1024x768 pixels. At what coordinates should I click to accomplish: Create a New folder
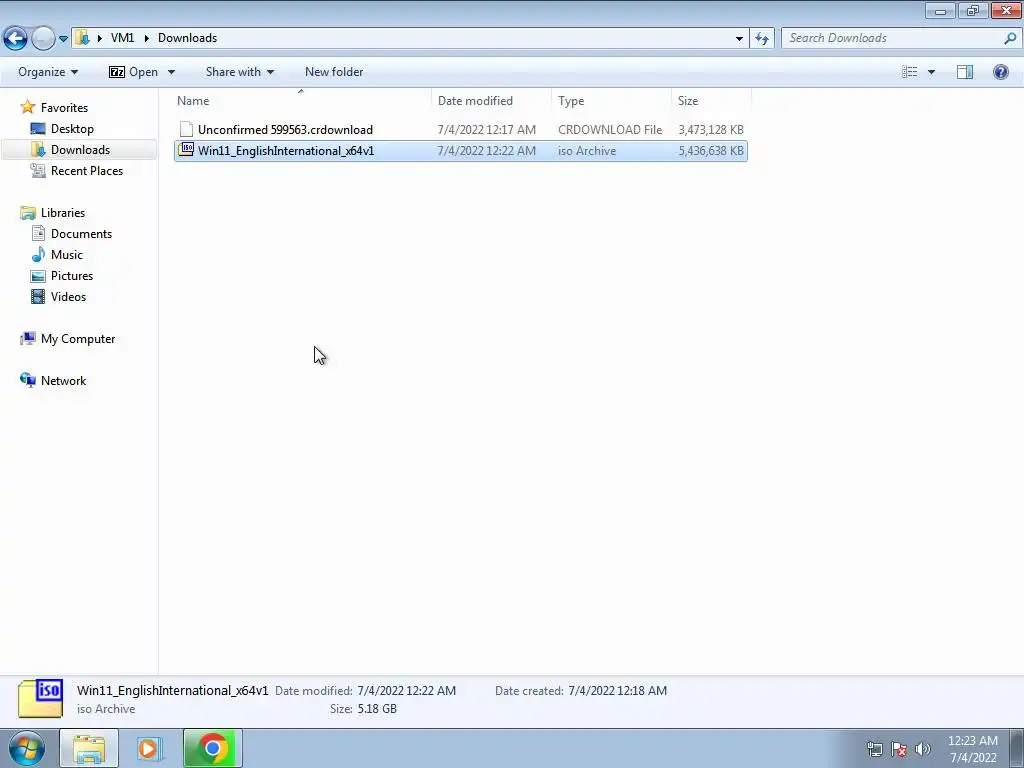click(334, 72)
